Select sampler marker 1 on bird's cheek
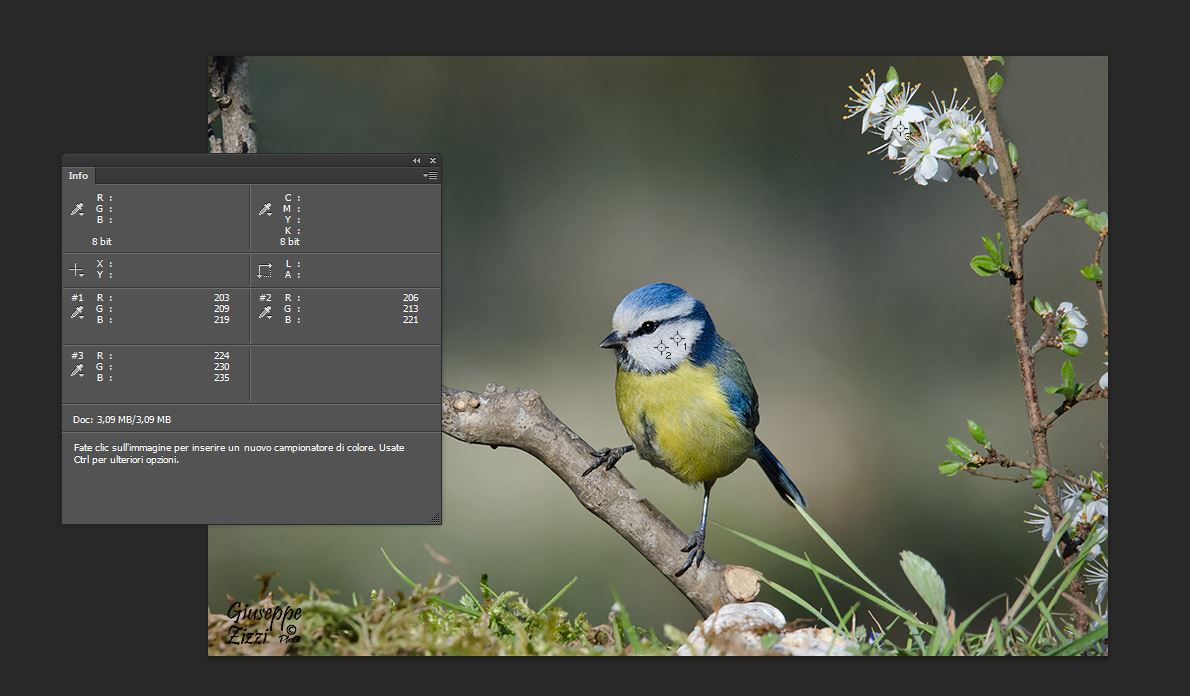 point(677,338)
